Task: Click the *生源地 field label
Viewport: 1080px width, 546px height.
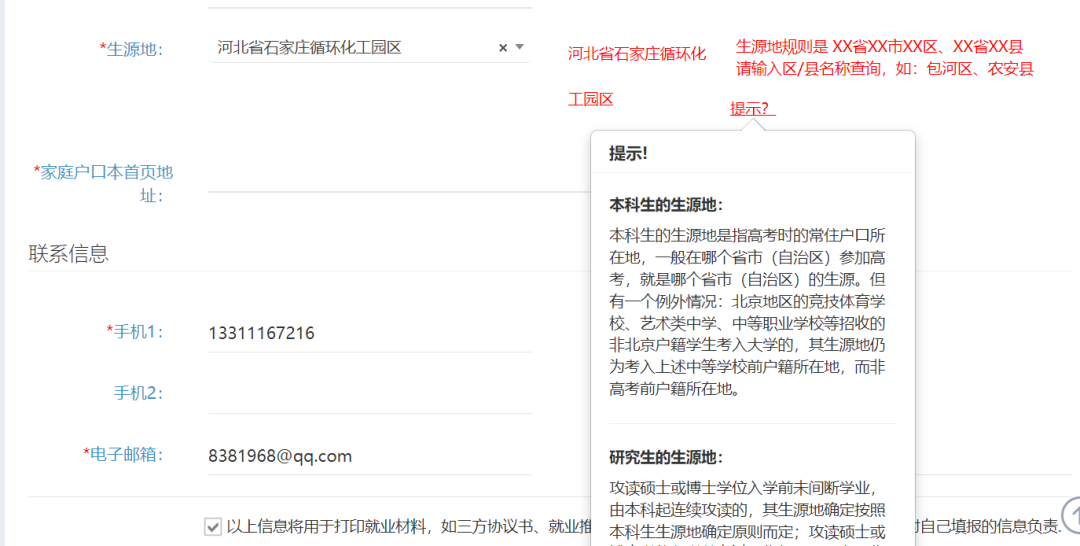Action: (x=131, y=49)
